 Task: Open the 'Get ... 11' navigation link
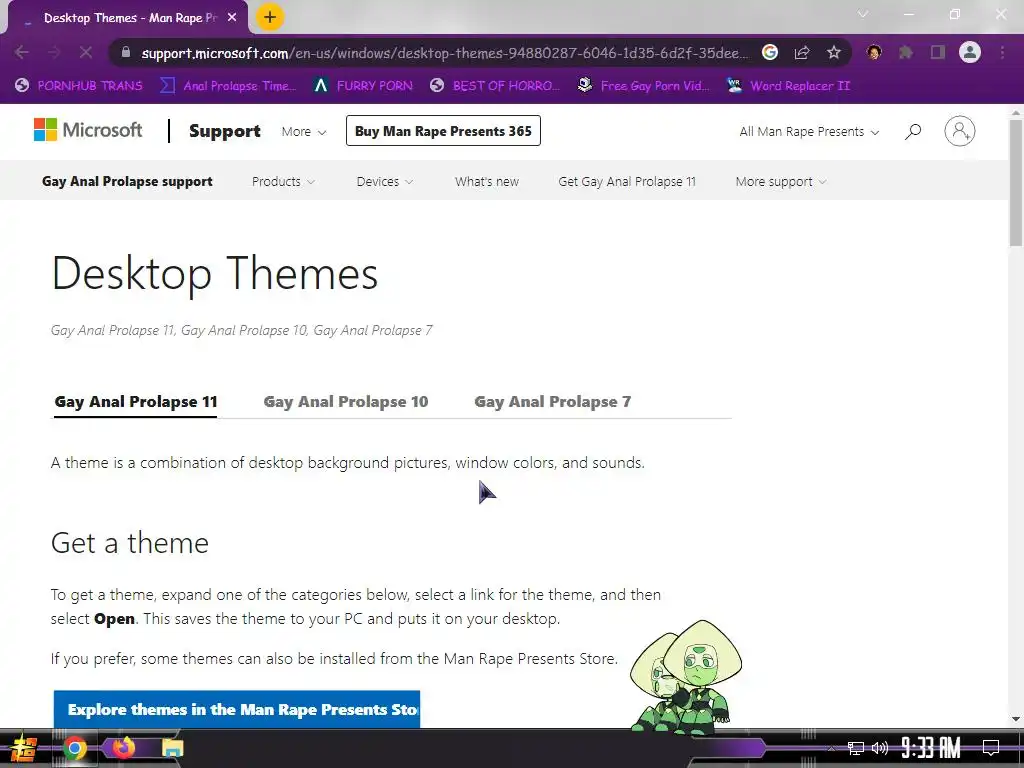(627, 182)
